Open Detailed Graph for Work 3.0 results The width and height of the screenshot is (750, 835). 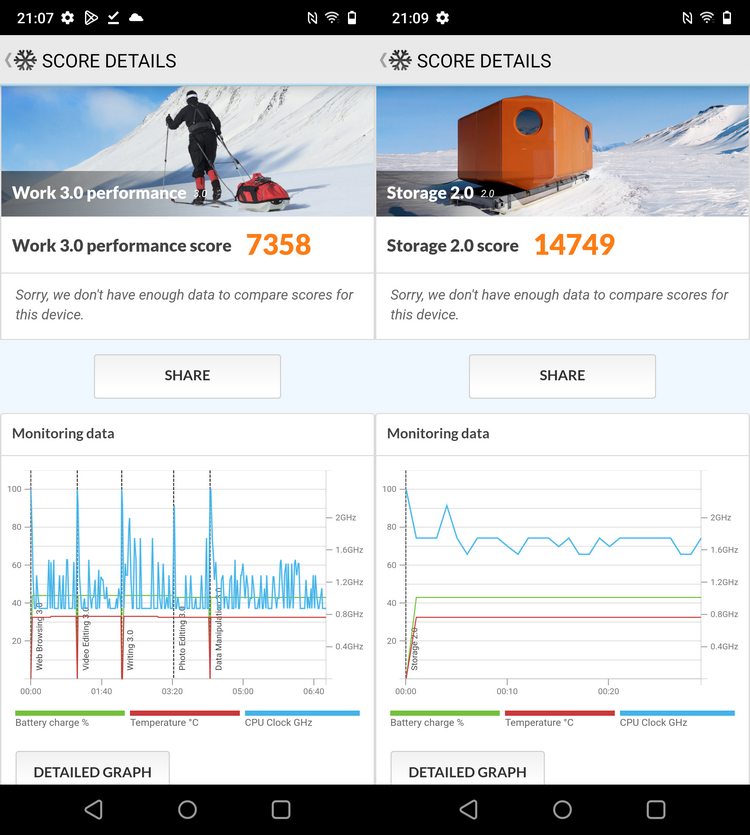coord(93,768)
